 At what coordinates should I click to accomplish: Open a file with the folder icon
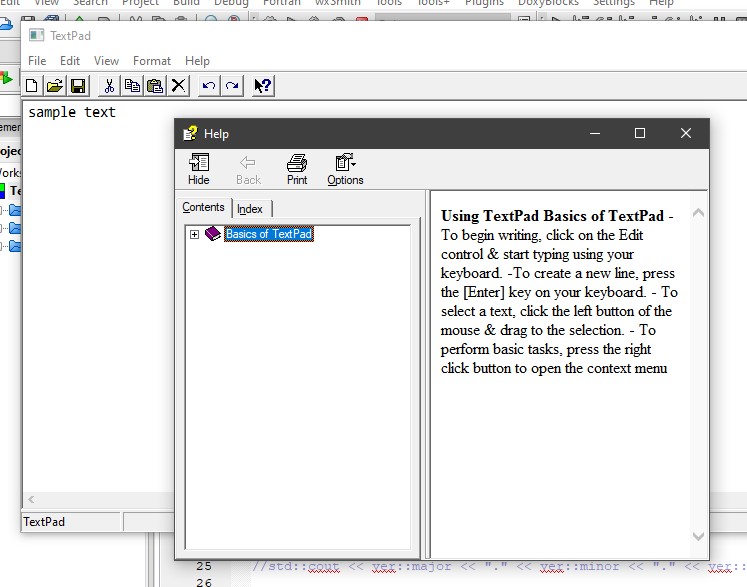tap(55, 86)
